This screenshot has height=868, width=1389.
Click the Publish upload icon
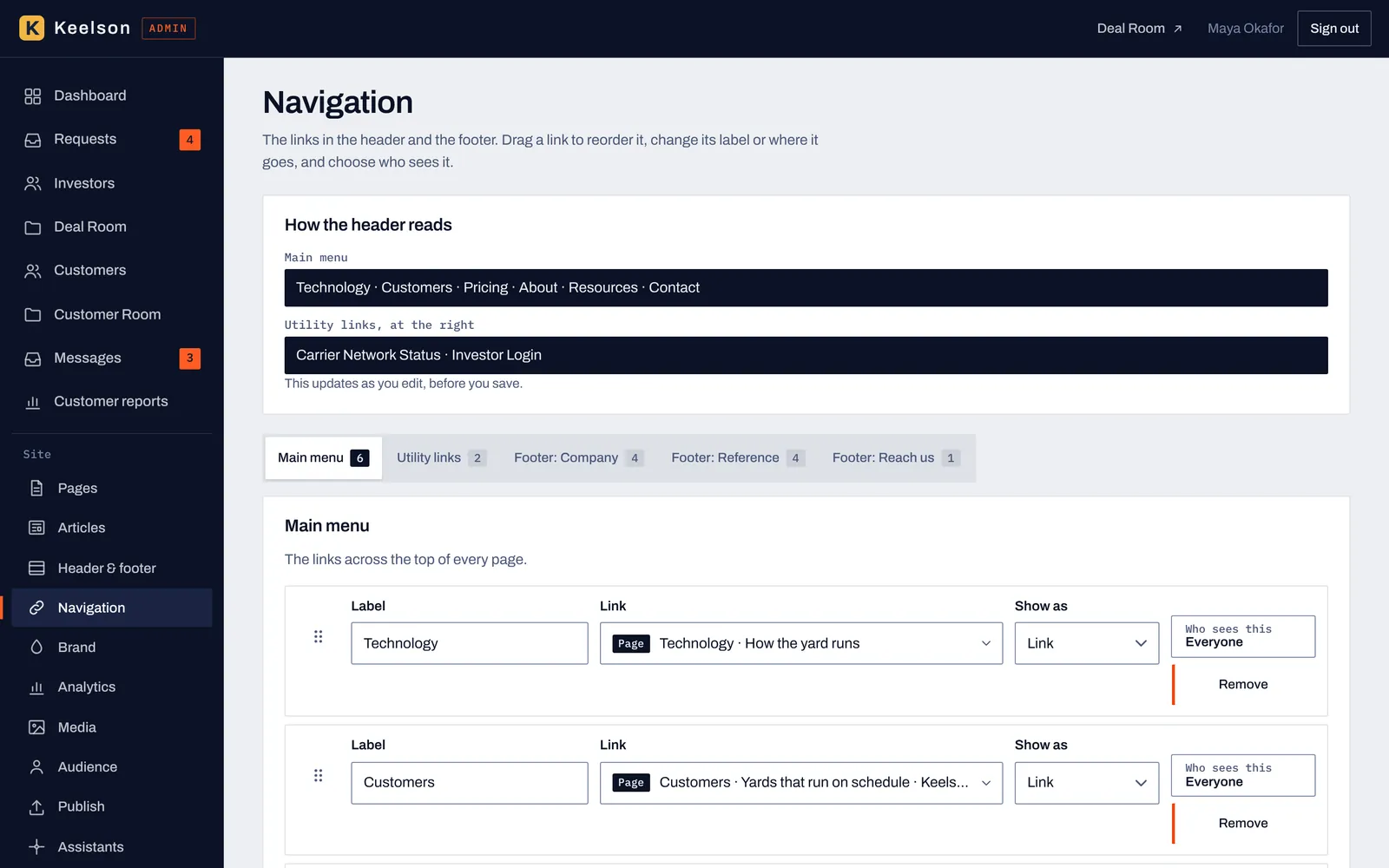tap(36, 807)
